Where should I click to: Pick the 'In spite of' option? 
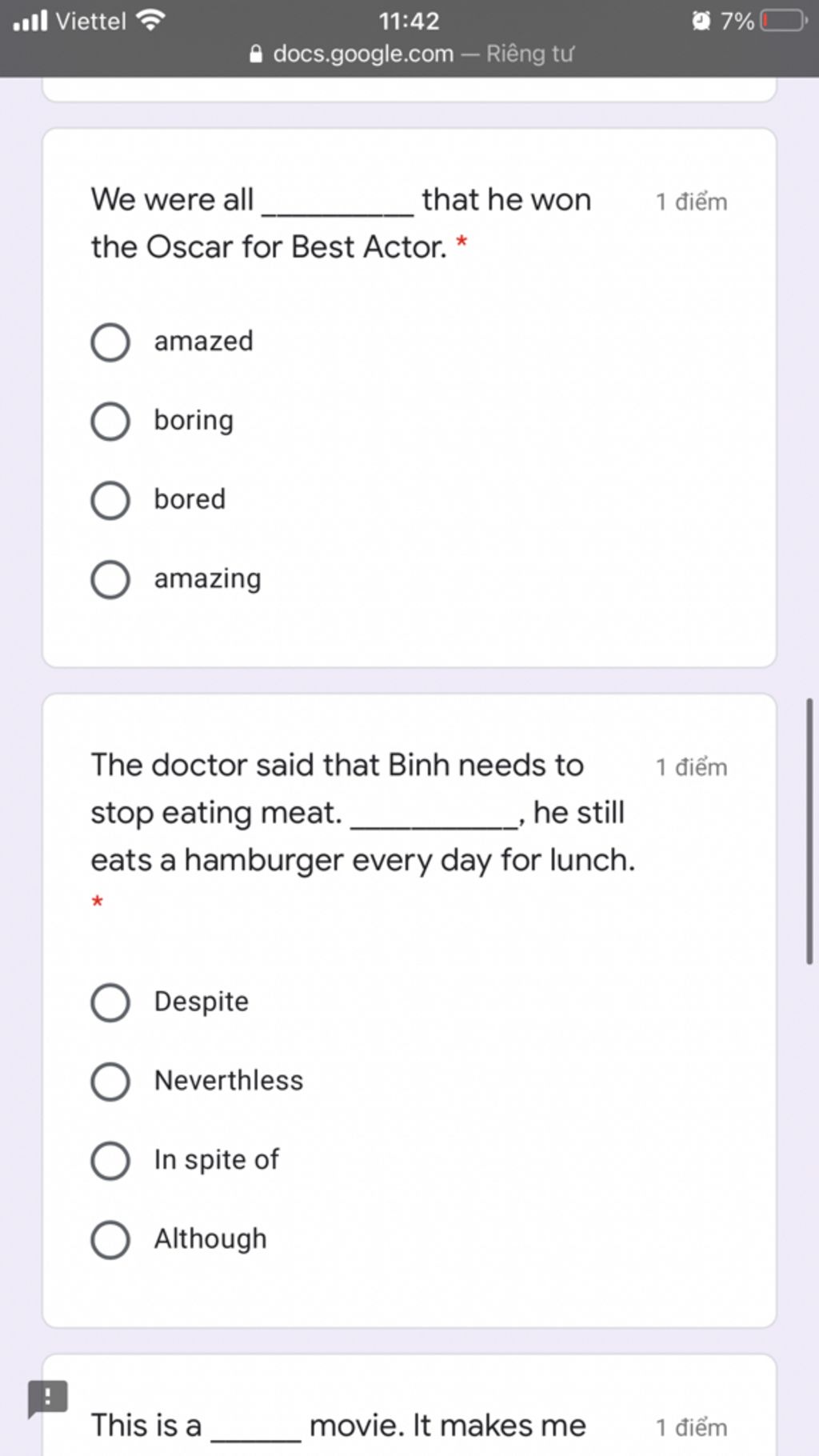[110, 1161]
